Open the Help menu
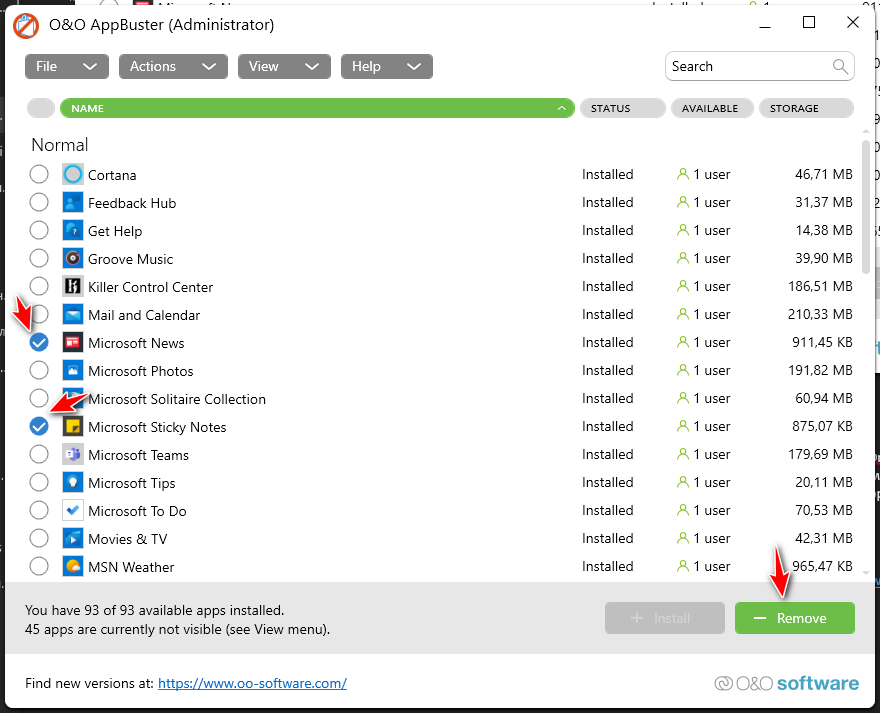The width and height of the screenshot is (880, 713). pyautogui.click(x=386, y=67)
